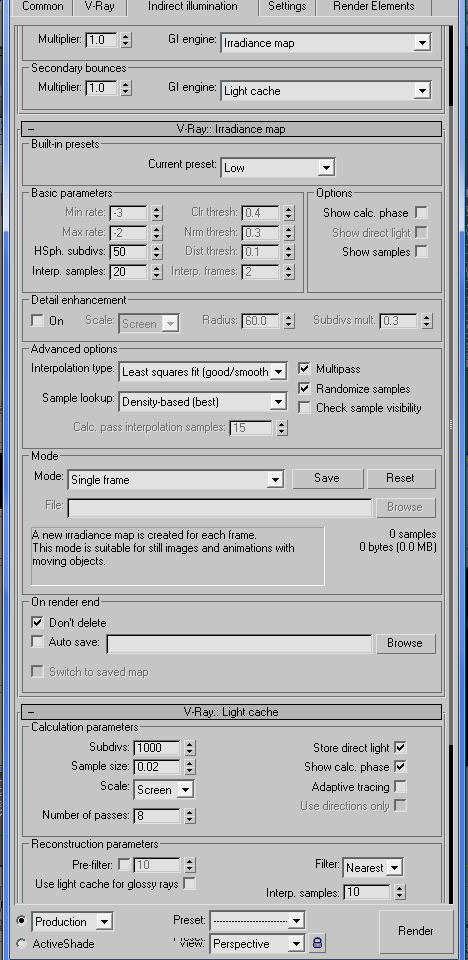468x960 pixels.
Task: Click primary Multiplier spinner arrows
Action: tap(126, 40)
